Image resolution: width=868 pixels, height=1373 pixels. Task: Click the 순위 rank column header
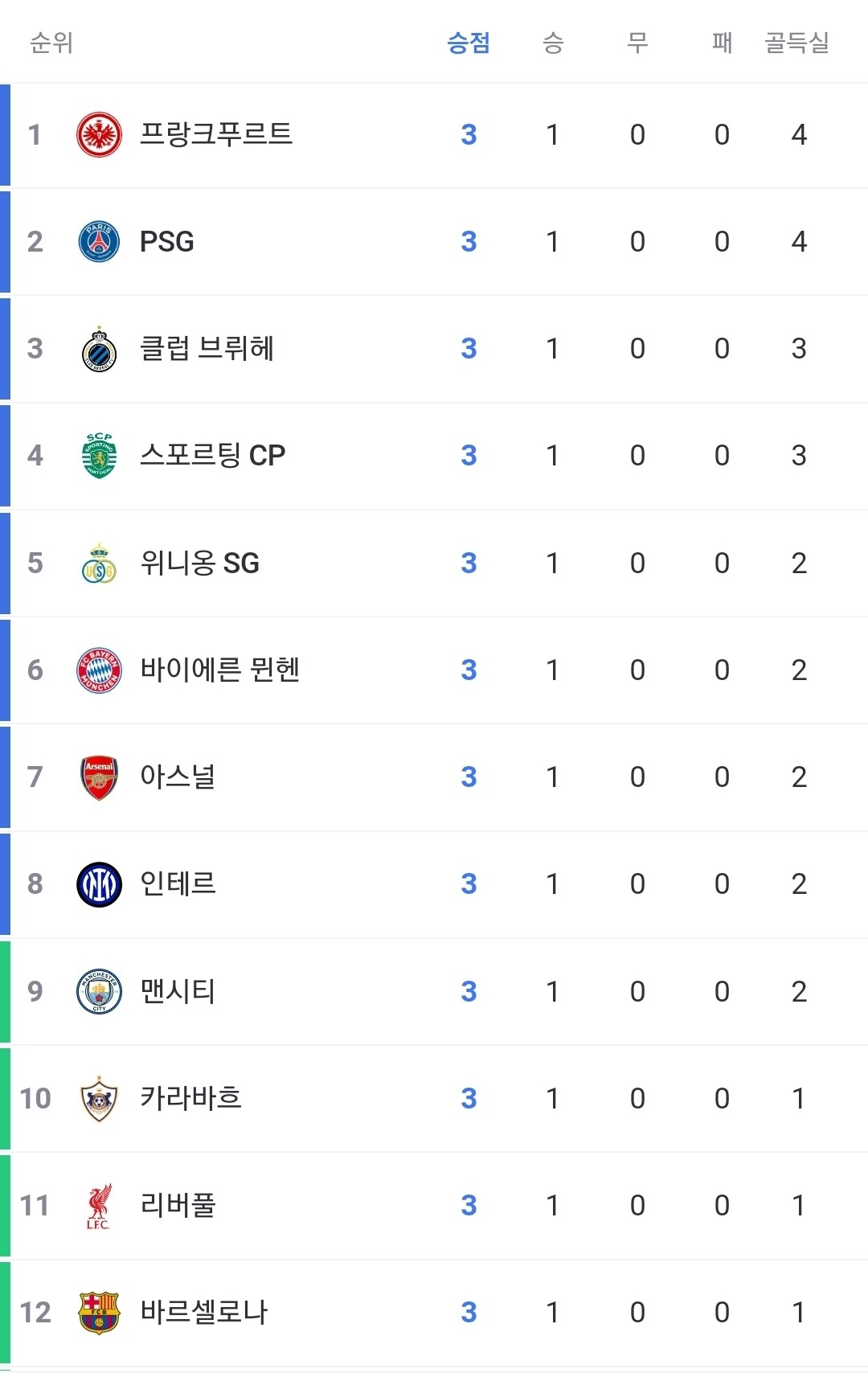tap(51, 43)
